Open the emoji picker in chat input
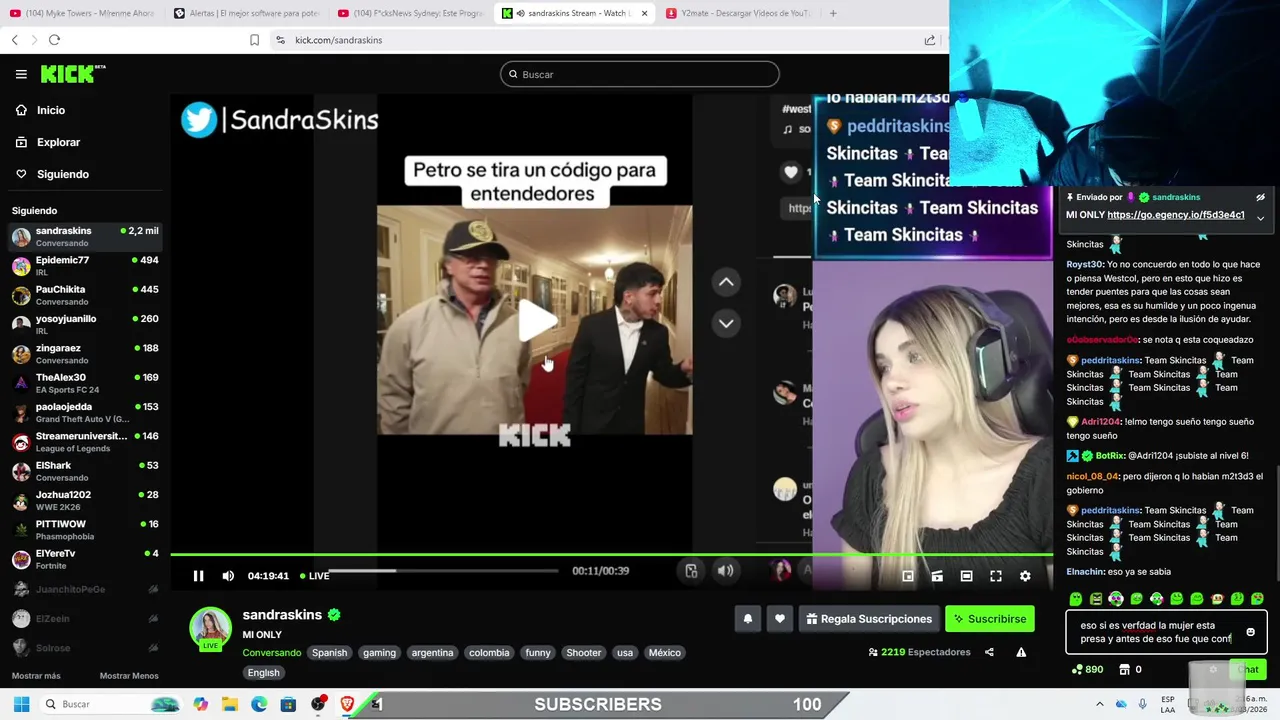1280x720 pixels. click(x=1250, y=632)
